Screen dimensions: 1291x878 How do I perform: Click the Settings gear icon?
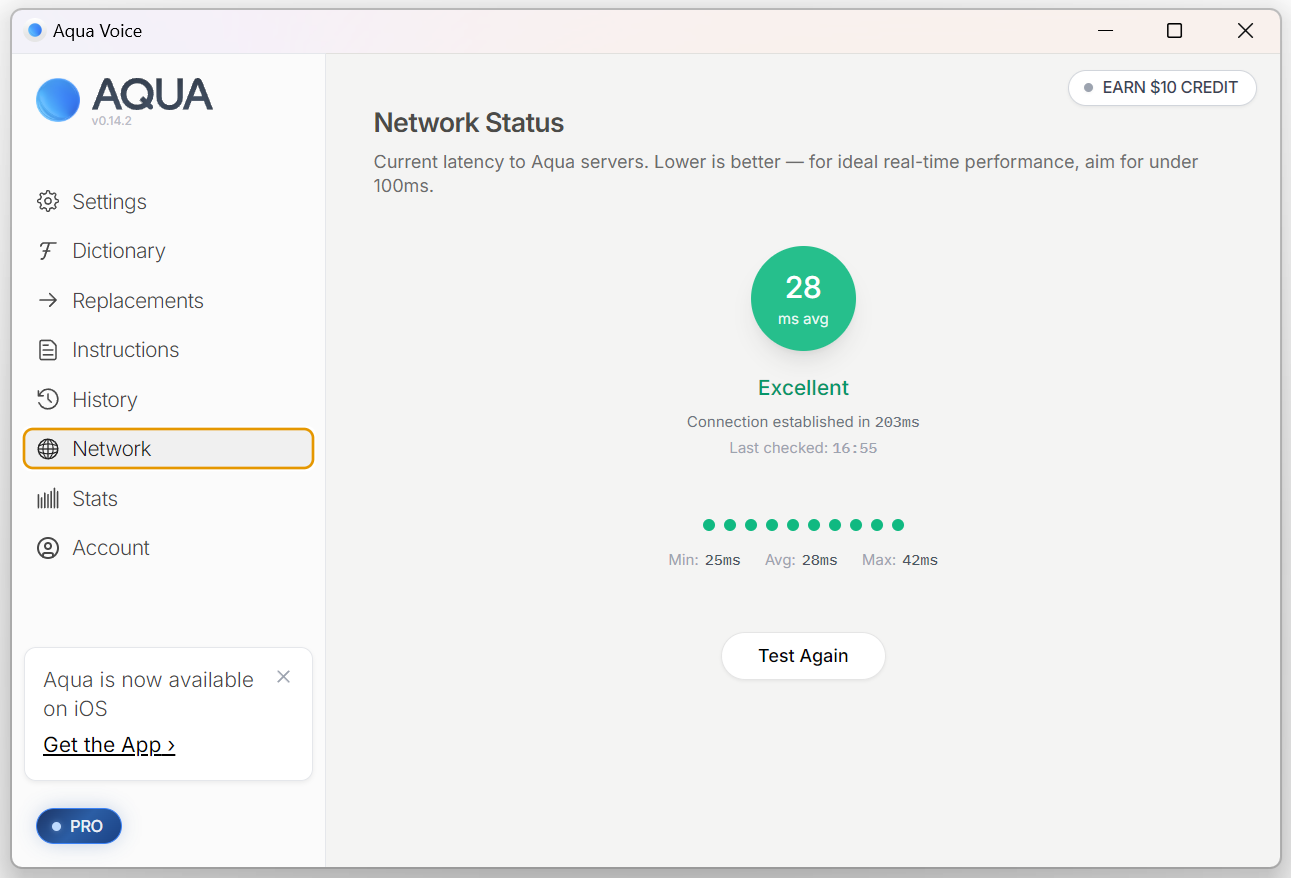click(48, 202)
